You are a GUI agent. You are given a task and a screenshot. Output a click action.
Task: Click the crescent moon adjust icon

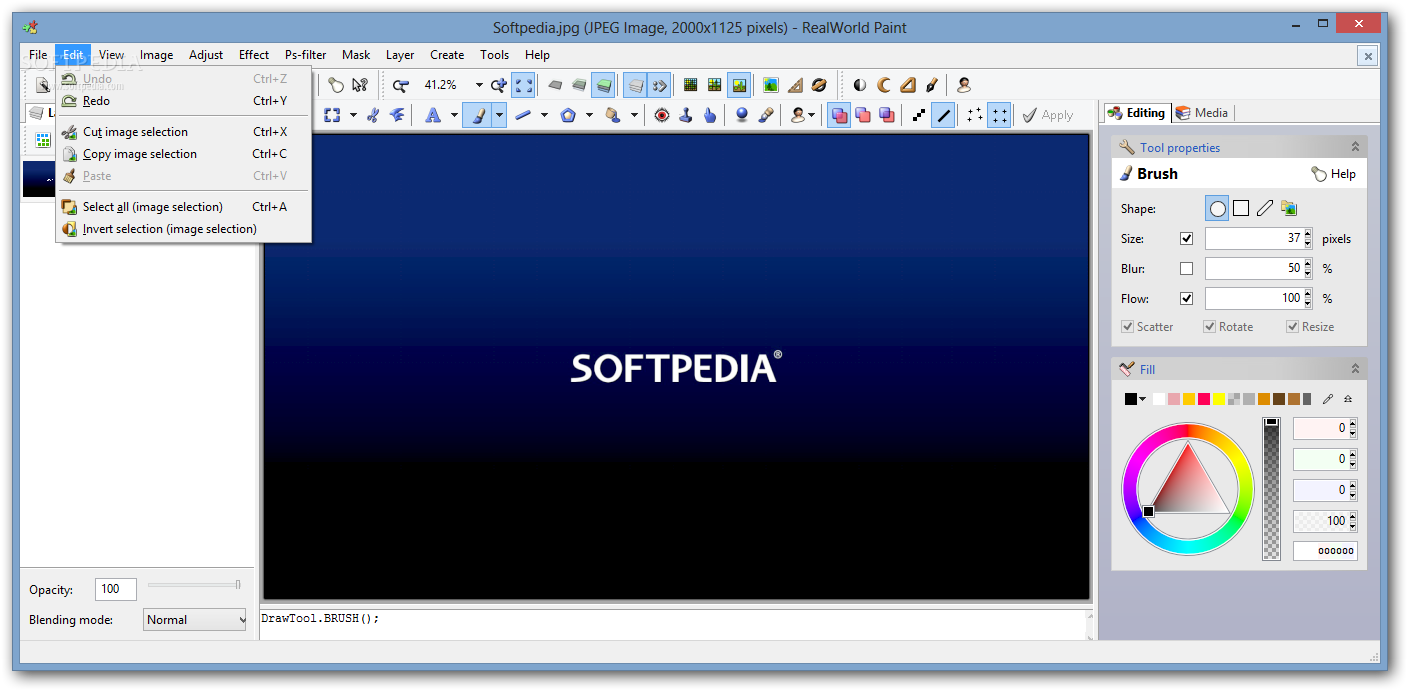point(884,85)
